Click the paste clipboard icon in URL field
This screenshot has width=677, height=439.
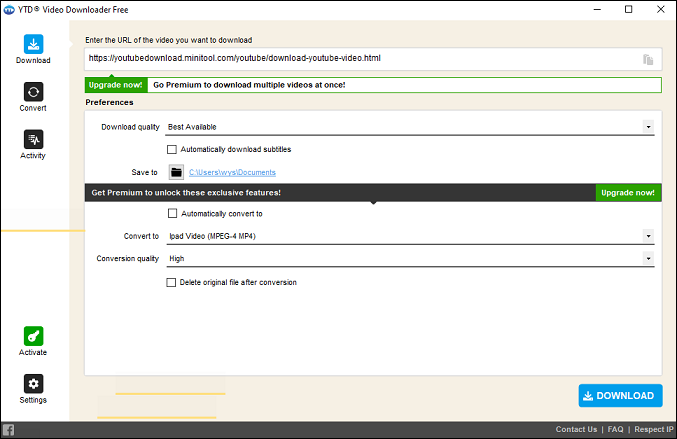pos(648,59)
